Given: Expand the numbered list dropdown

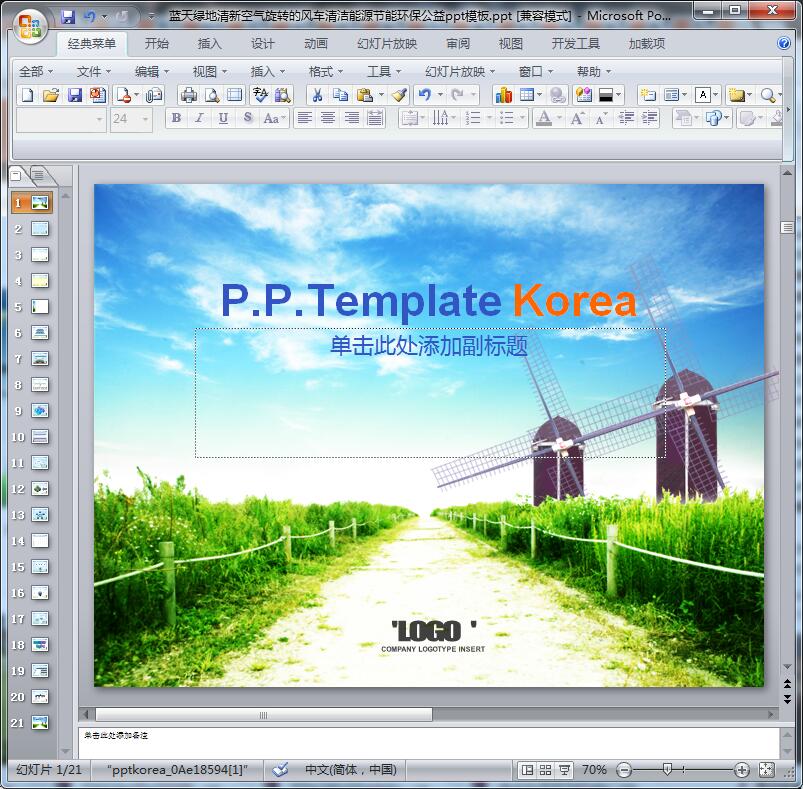Looking at the screenshot, I should pyautogui.click(x=489, y=119).
